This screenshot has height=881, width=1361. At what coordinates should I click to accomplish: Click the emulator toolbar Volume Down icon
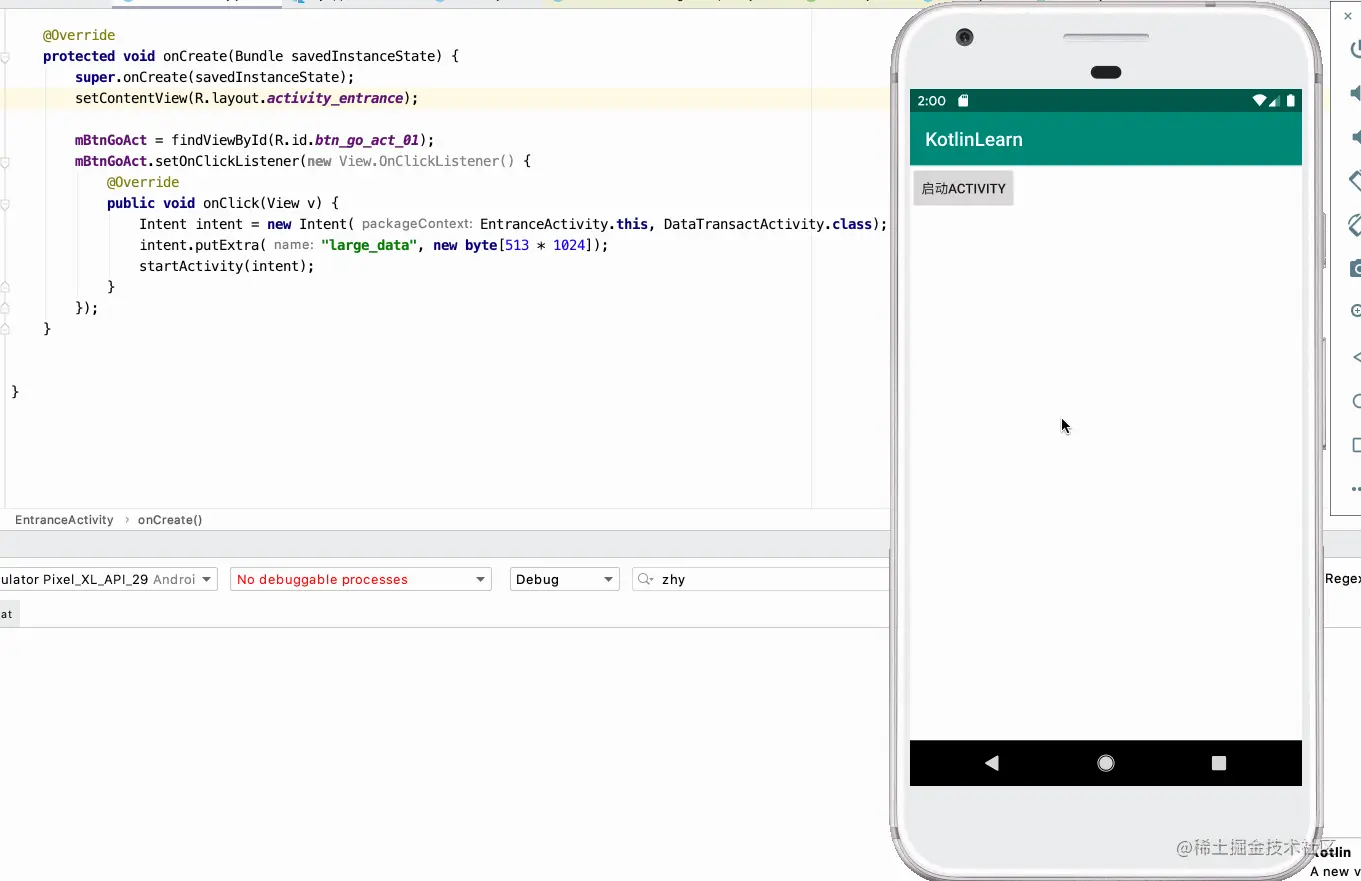(x=1355, y=137)
